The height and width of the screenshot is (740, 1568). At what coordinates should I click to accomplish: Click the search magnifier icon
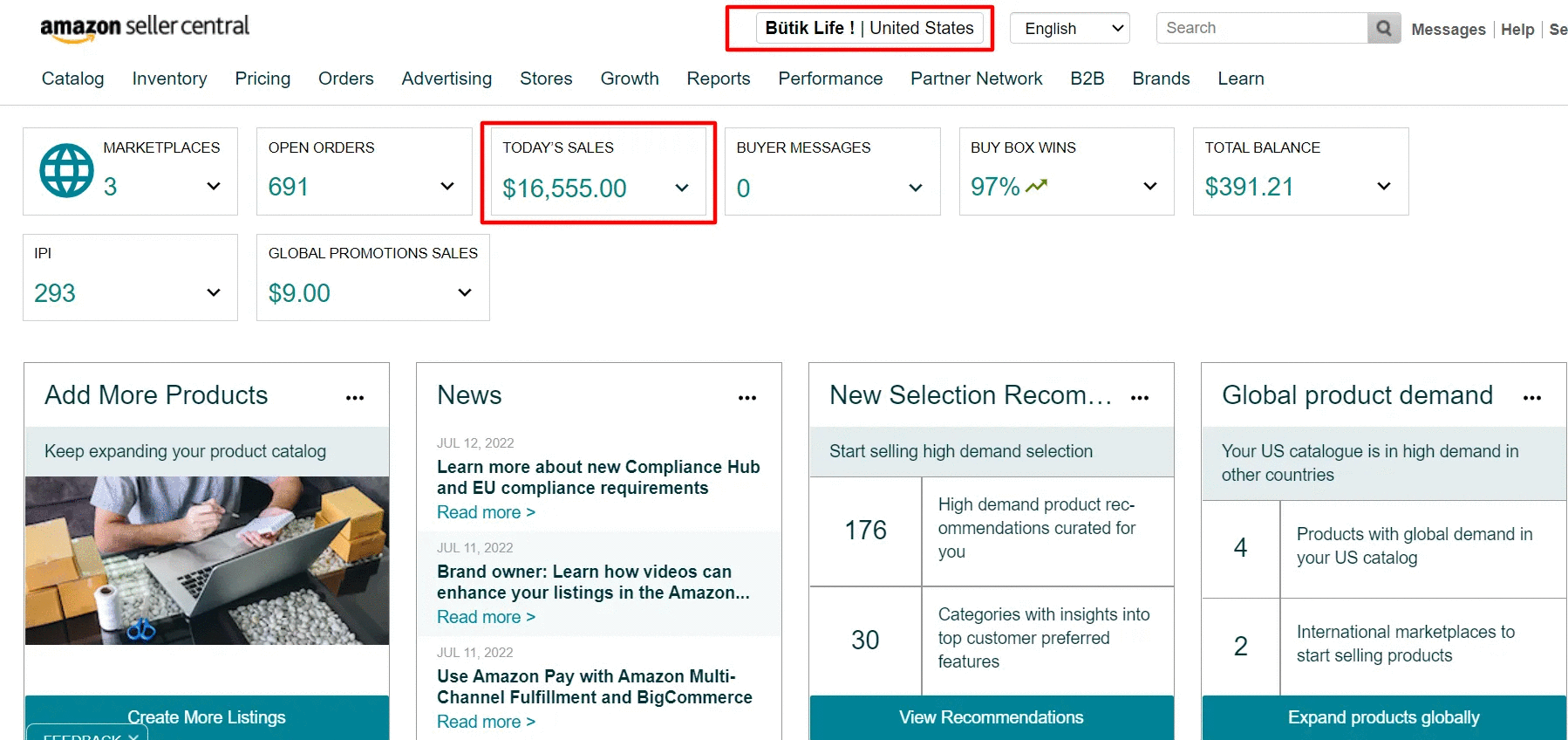(x=1383, y=28)
